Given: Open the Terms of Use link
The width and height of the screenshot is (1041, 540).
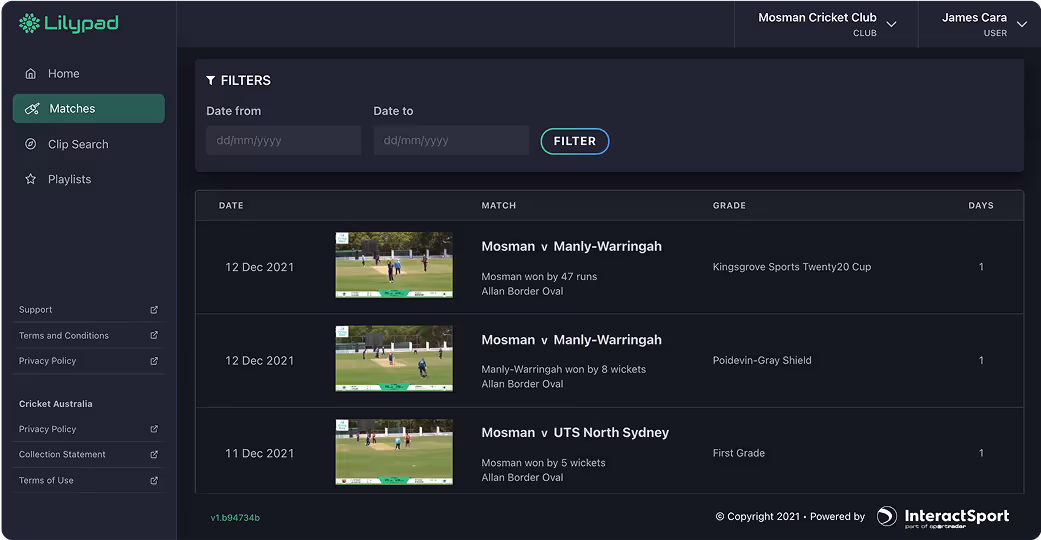Looking at the screenshot, I should tap(46, 481).
